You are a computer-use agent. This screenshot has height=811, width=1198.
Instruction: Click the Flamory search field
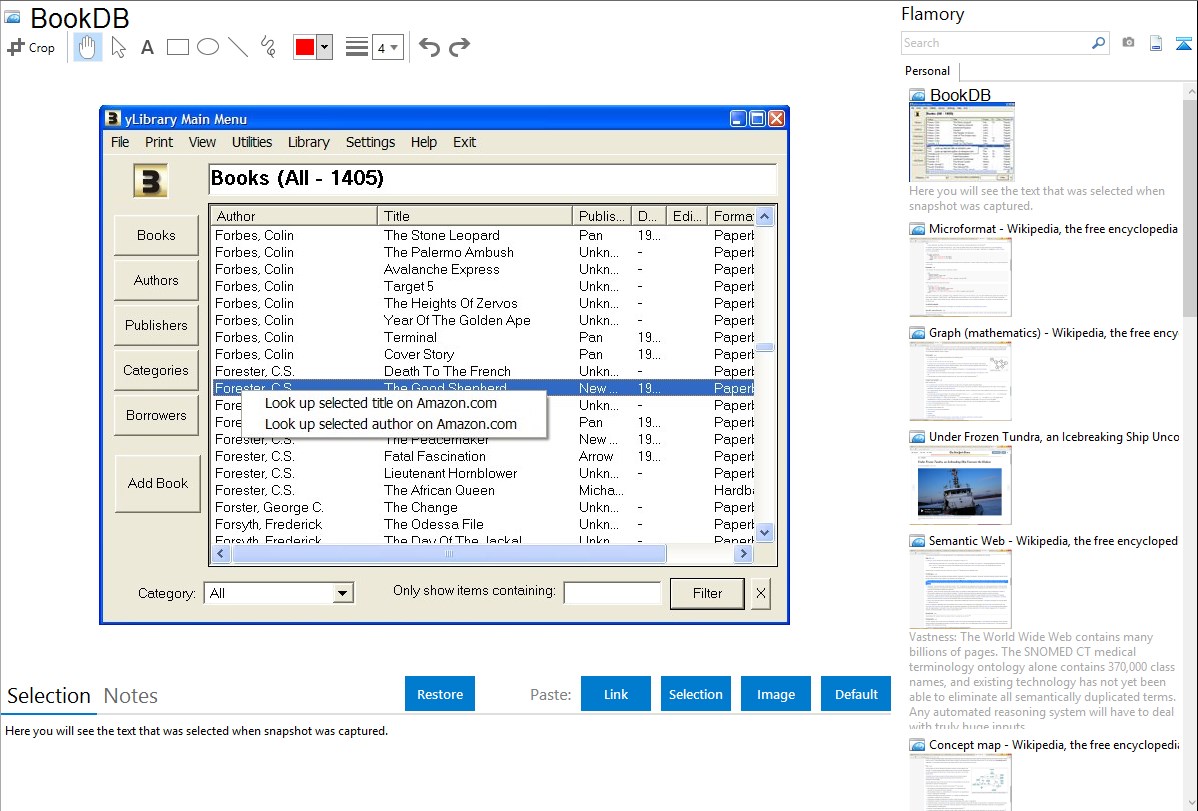point(995,43)
